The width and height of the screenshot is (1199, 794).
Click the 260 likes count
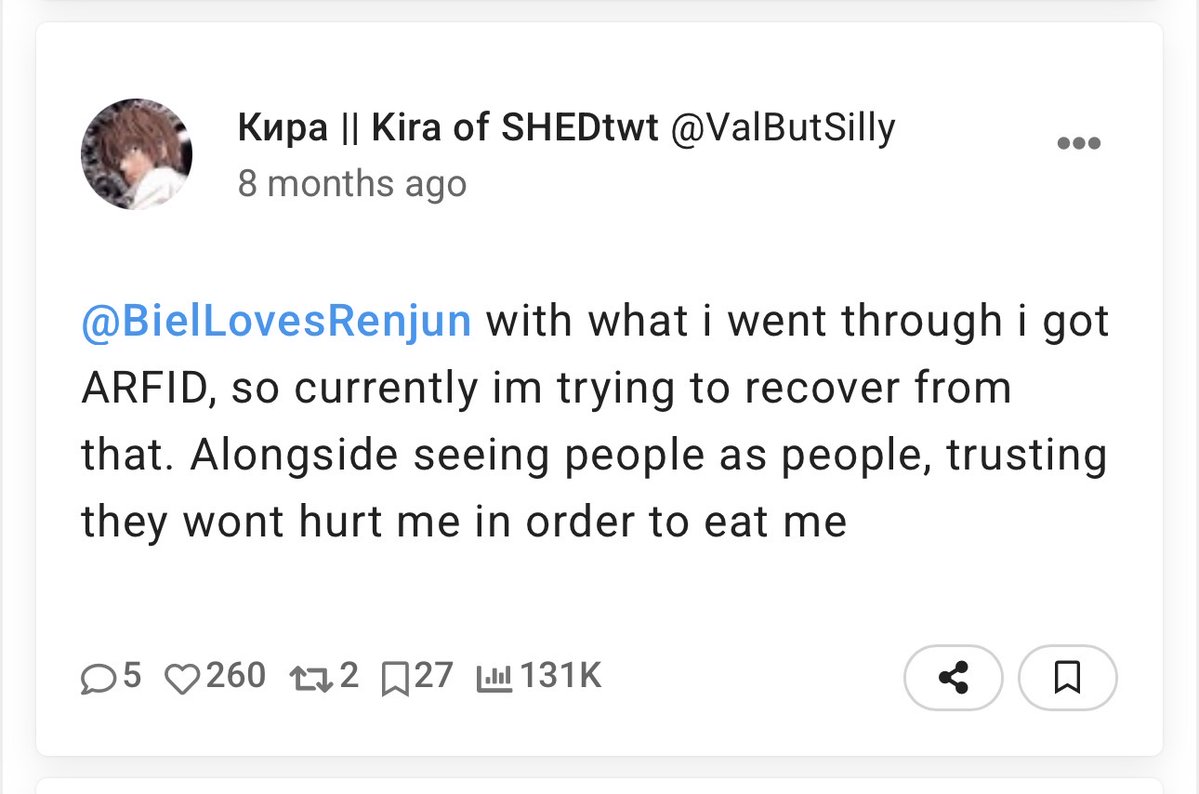pyautogui.click(x=236, y=676)
